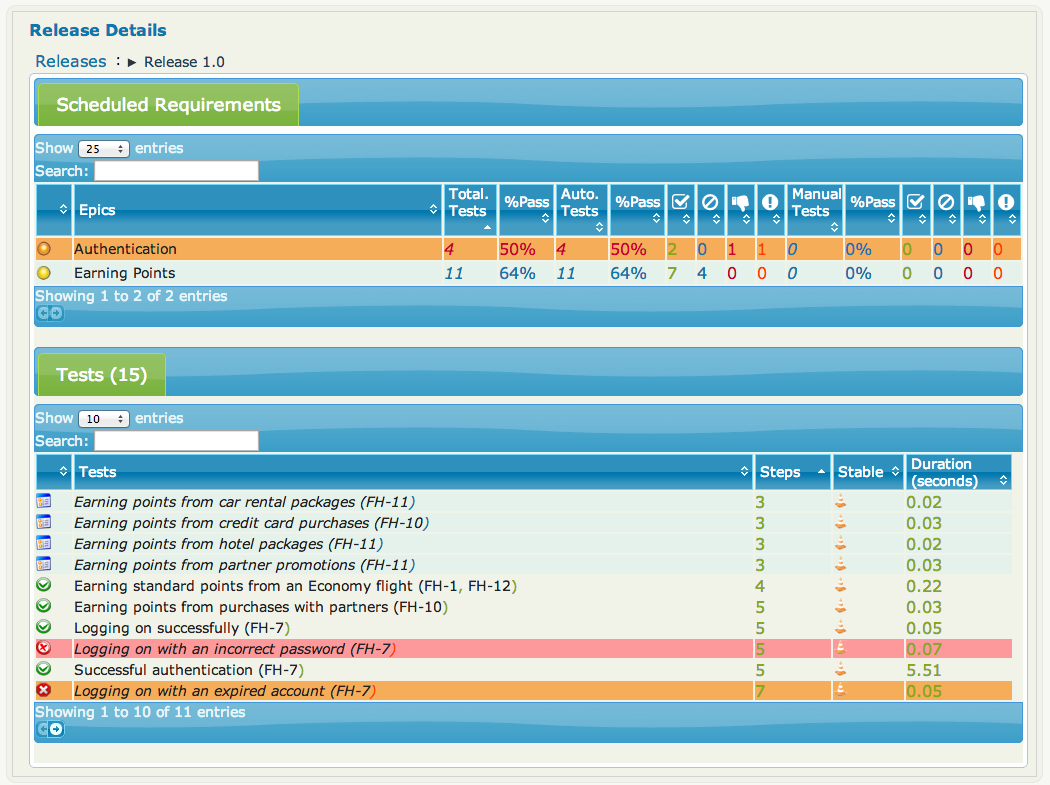Click the next page arrow below the Tests table
Viewport: 1050px width, 785px height.
[x=55, y=730]
